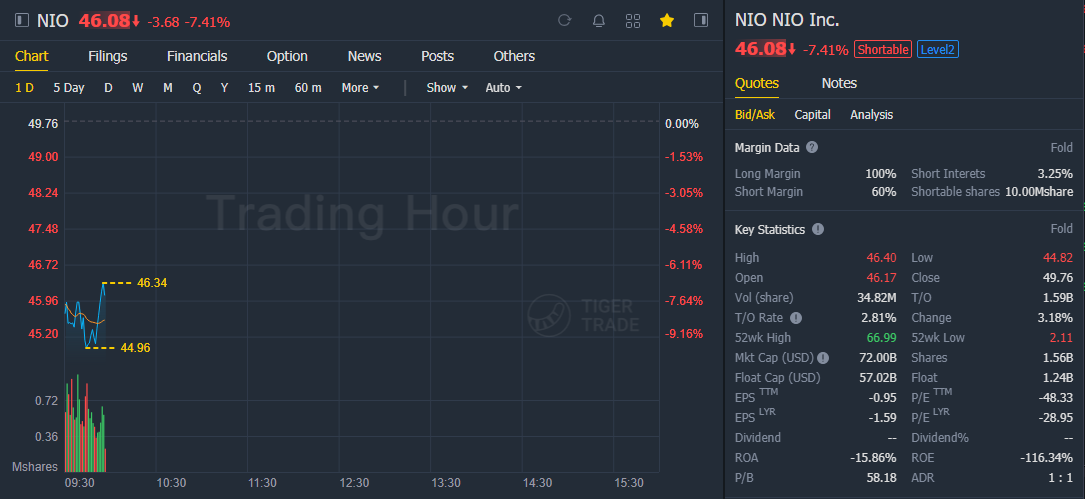Open the Financials tab
The image size is (1085, 499).
[x=197, y=56]
